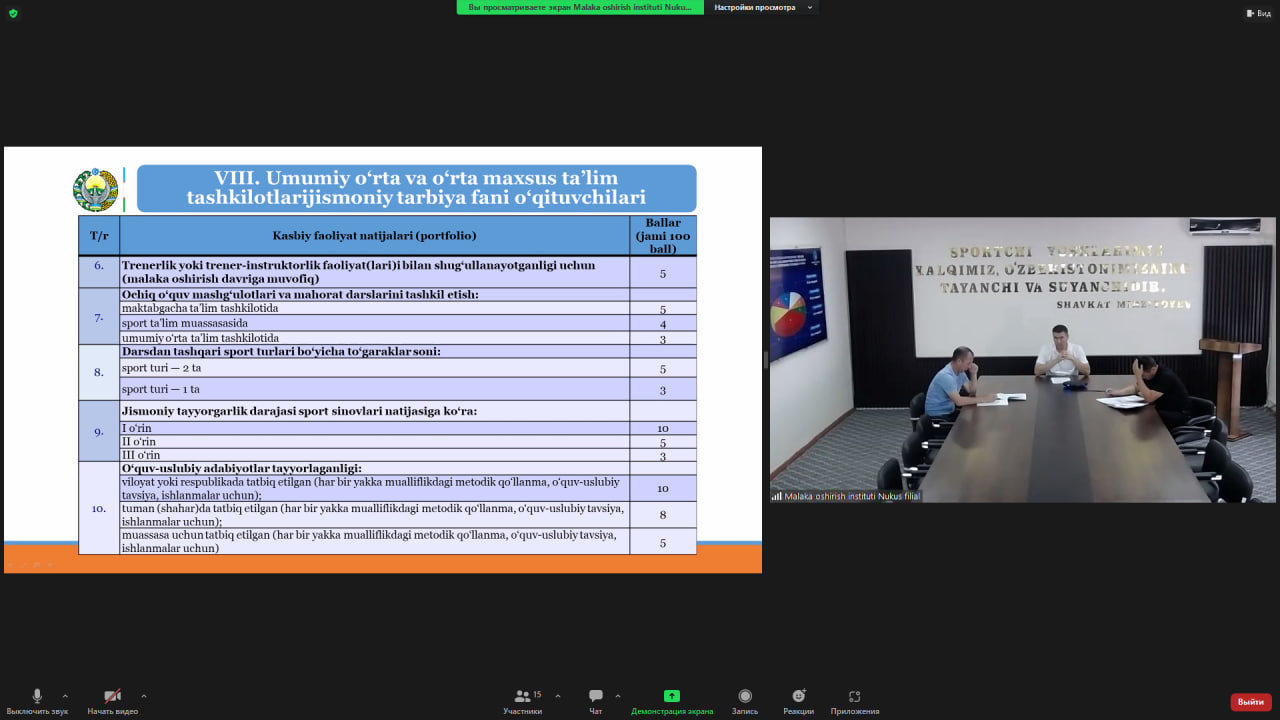Start recording with the Запись icon

tap(745, 696)
